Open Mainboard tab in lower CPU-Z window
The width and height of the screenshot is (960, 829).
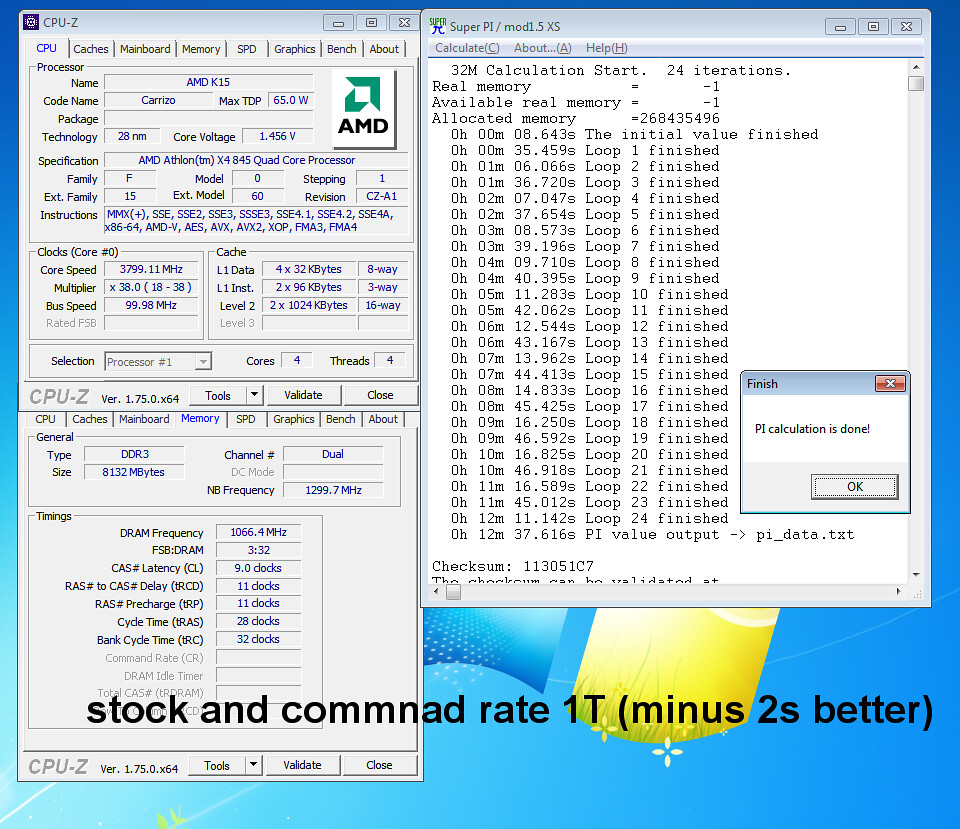click(x=144, y=419)
